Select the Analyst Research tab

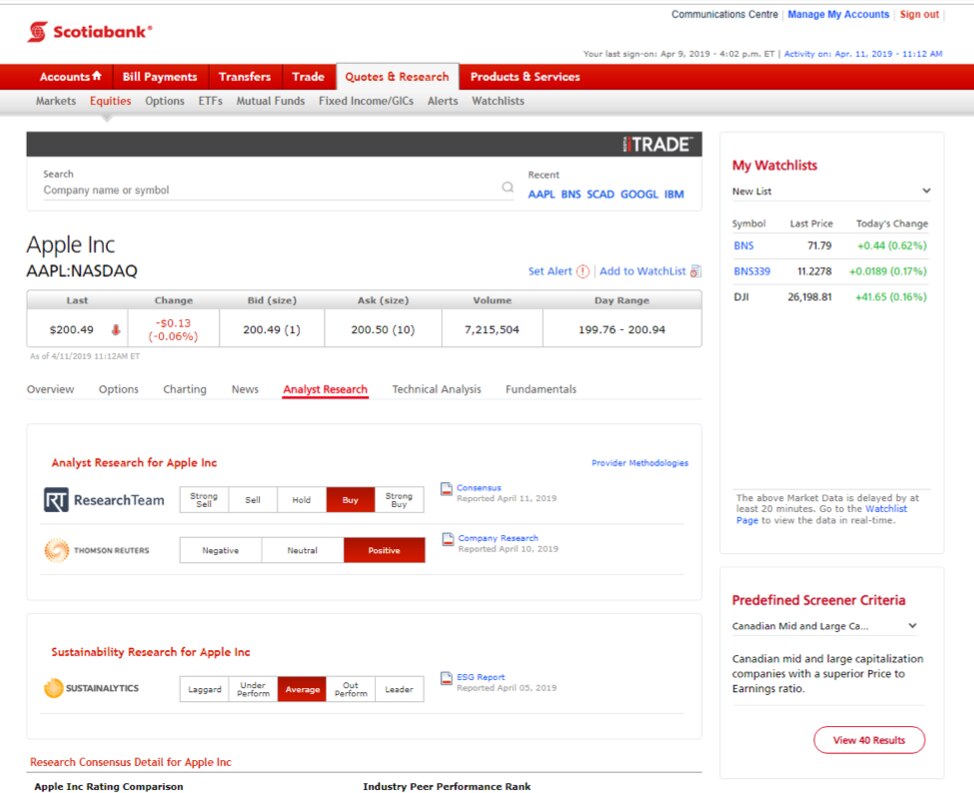325,389
